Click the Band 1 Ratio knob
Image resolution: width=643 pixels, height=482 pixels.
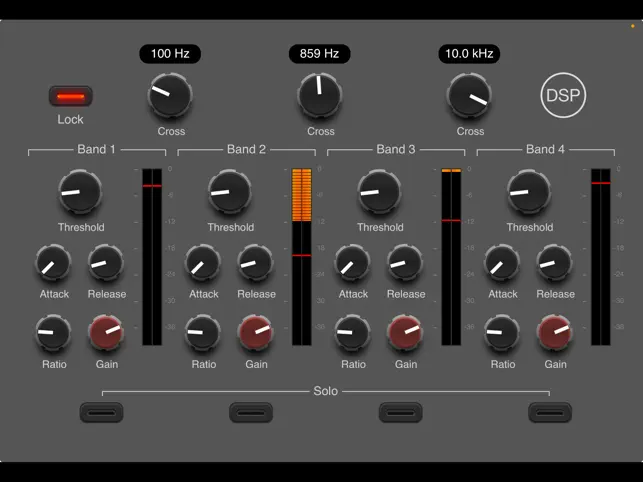tap(53, 333)
